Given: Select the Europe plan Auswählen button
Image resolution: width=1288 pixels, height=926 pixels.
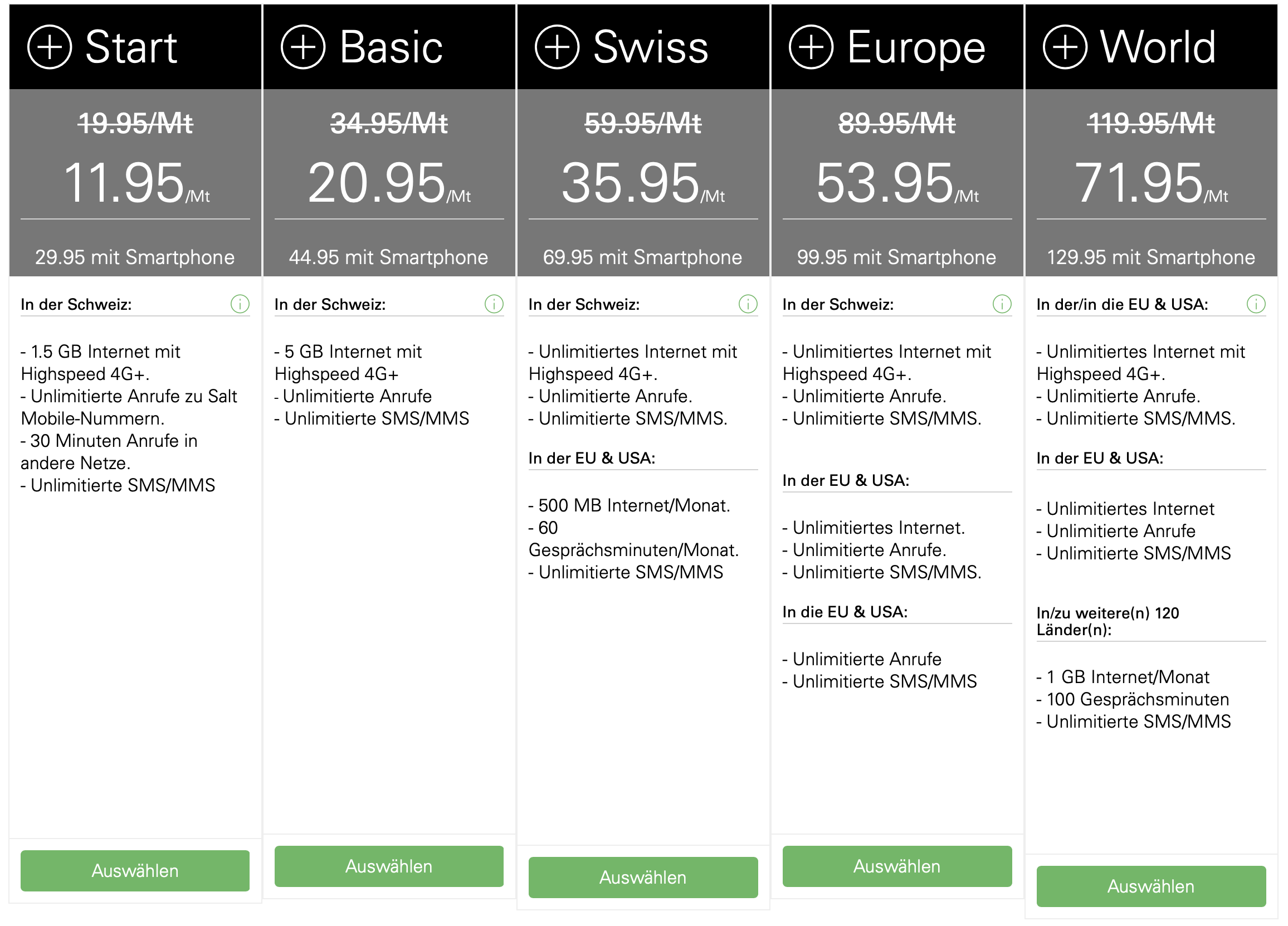Looking at the screenshot, I should 897,866.
